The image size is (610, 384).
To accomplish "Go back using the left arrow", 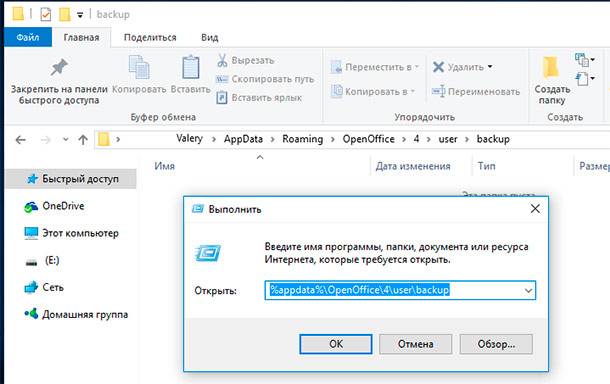I will pos(21,140).
